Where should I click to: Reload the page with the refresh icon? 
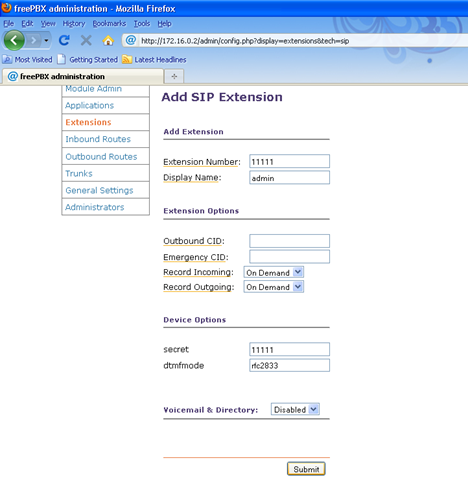point(64,41)
